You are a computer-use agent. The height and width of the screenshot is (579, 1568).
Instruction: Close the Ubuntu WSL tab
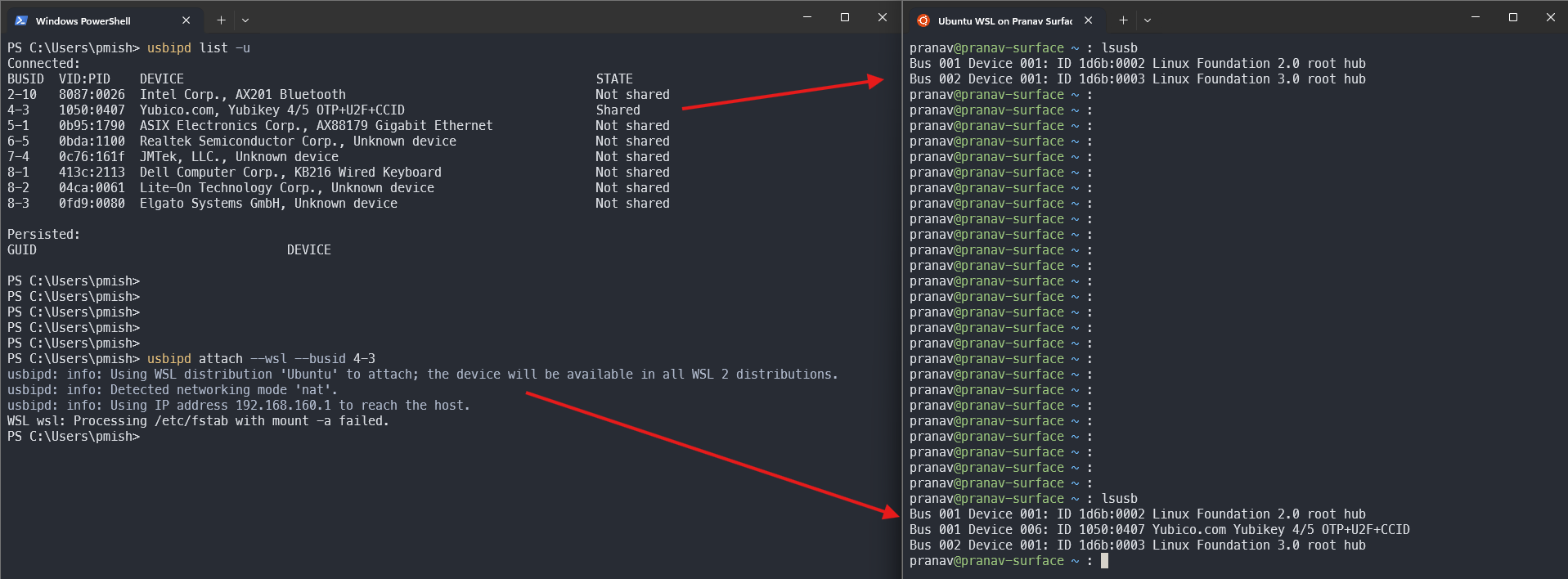tap(1088, 20)
